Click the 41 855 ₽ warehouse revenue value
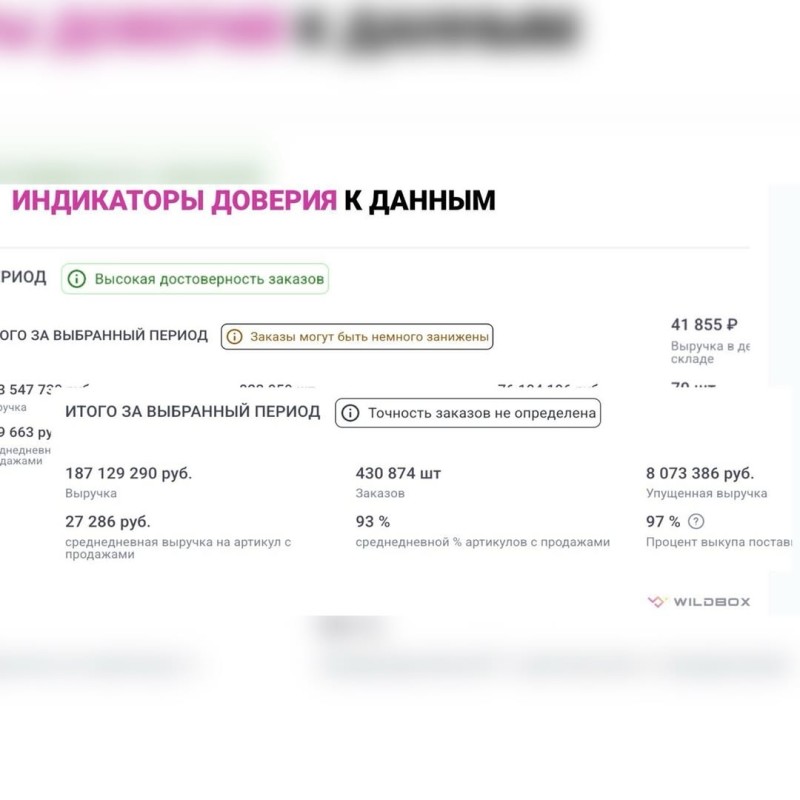800x800 pixels. coord(704,324)
